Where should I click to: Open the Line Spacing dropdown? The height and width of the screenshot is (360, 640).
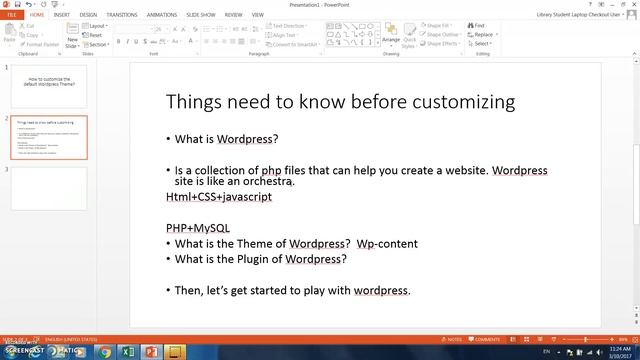click(256, 29)
